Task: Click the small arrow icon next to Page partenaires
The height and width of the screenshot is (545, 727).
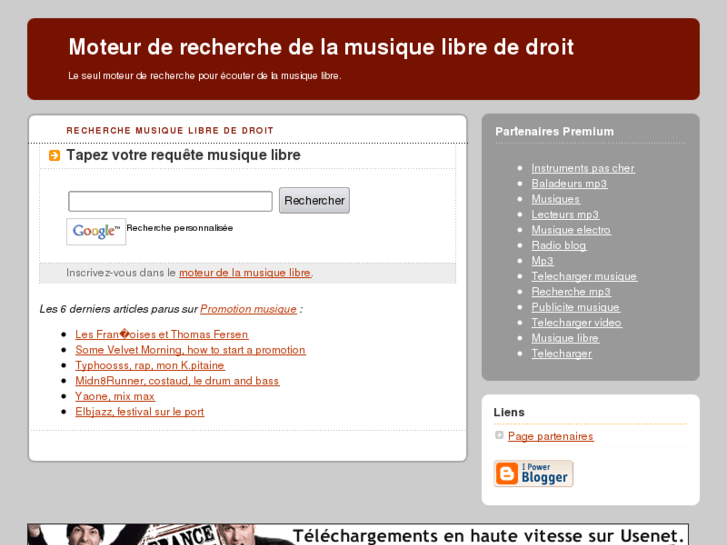Action: [x=499, y=435]
